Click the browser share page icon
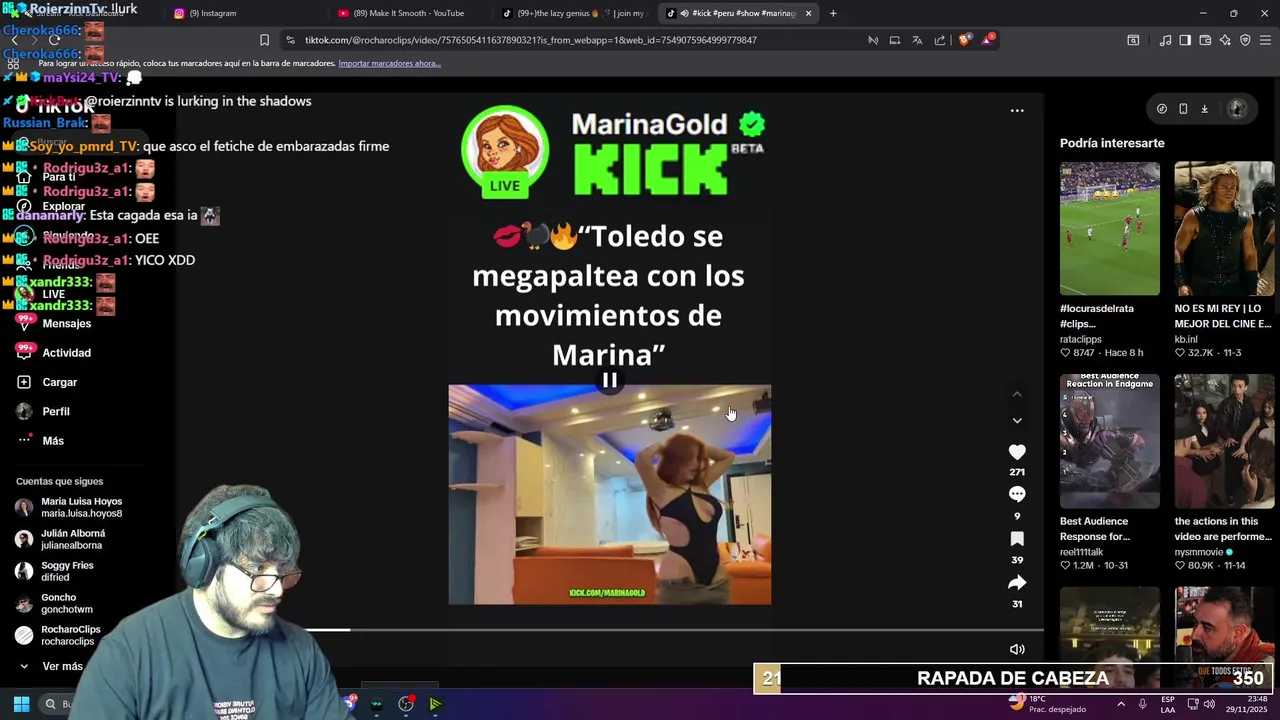 [x=940, y=40]
